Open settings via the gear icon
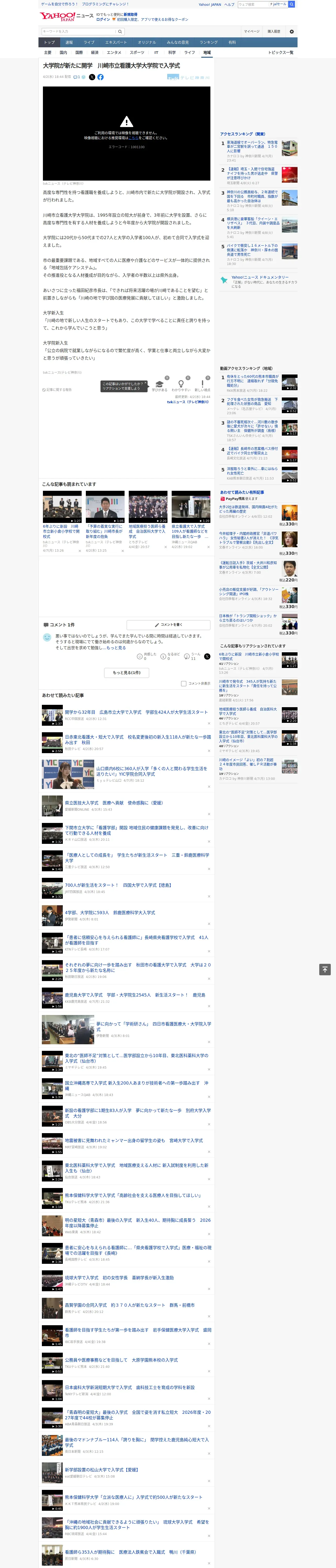This screenshot has height=1568, width=336. point(292,31)
